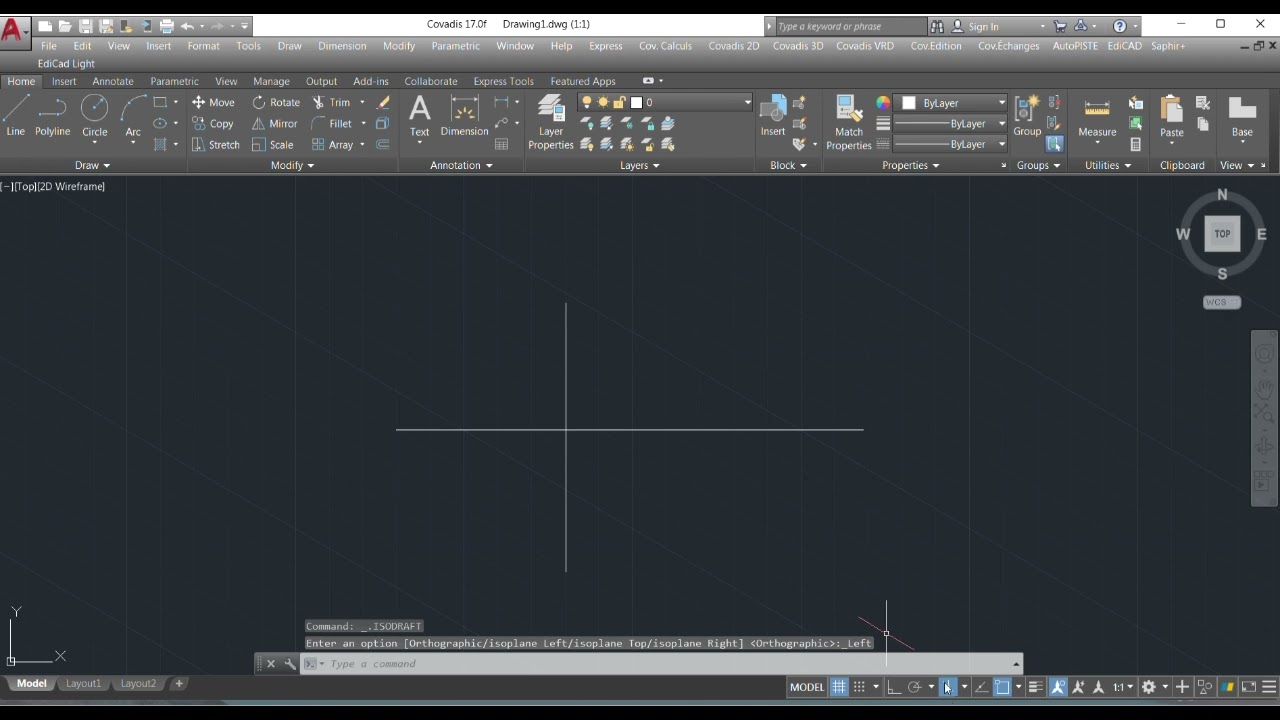Expand the Modify panel
This screenshot has height=720, width=1280.
coord(292,165)
